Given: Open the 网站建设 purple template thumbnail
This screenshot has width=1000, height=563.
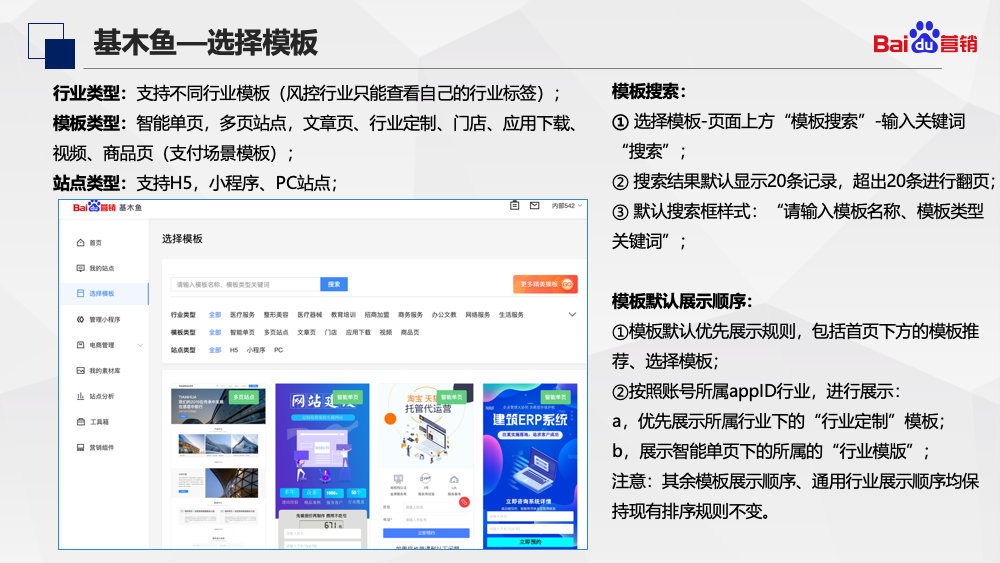Looking at the screenshot, I should click(x=322, y=465).
